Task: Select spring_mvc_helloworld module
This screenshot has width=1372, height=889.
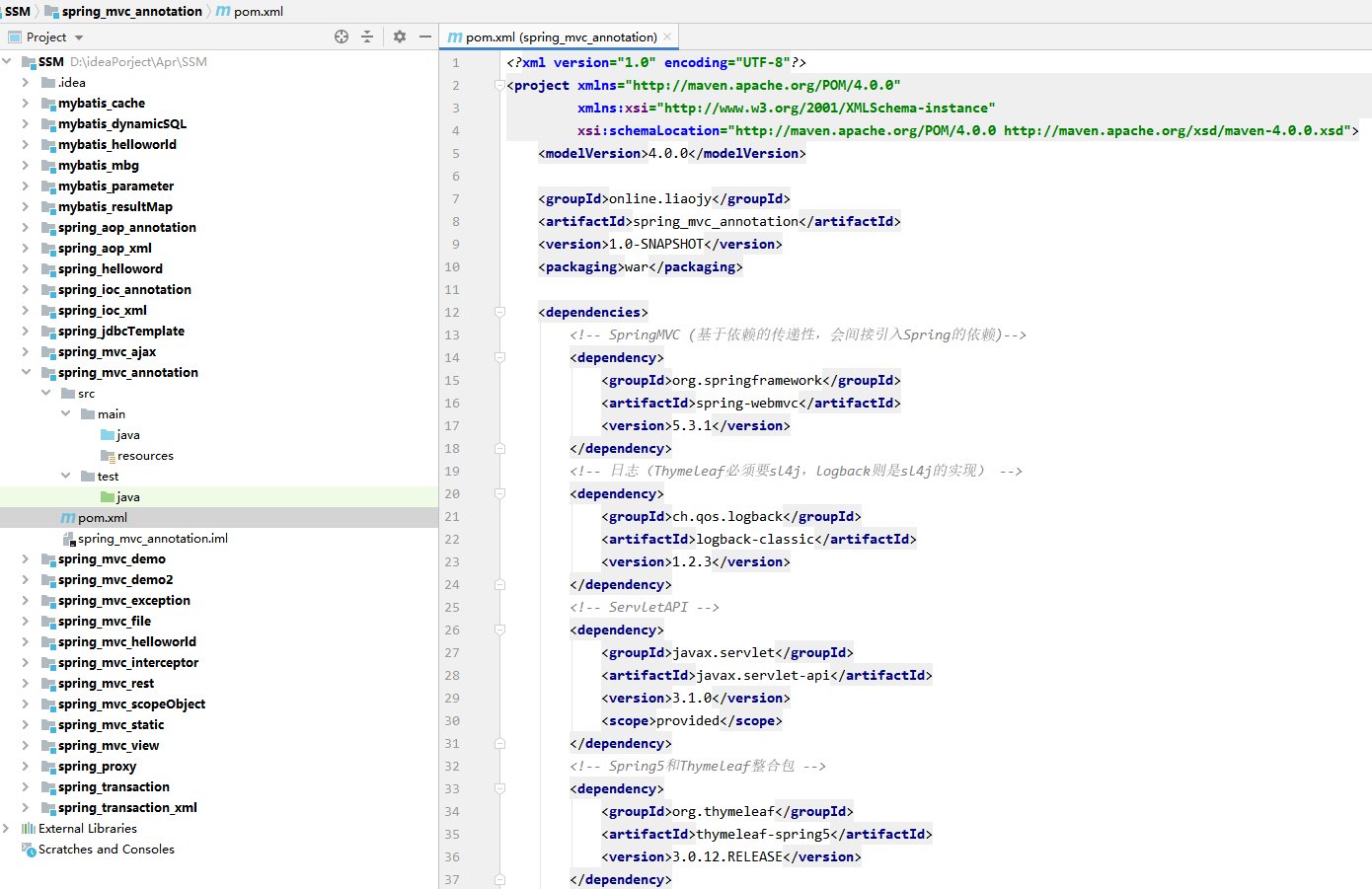Action: (127, 641)
